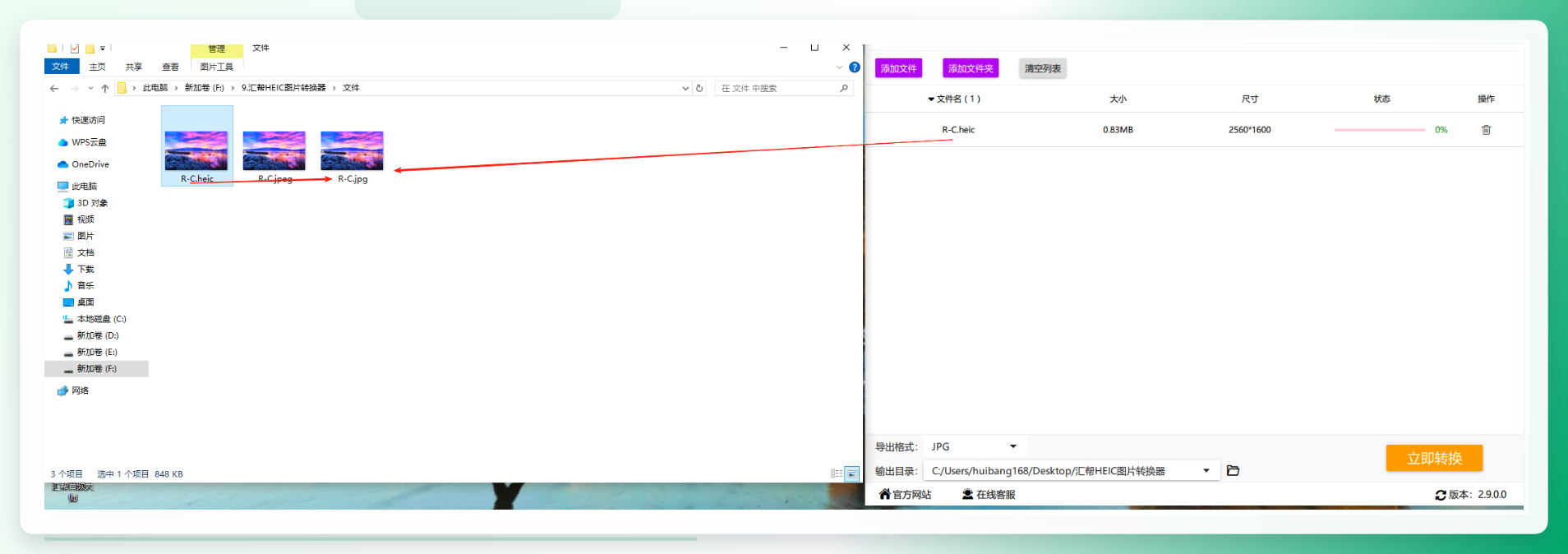Open Explorer help question mark icon
The image size is (1568, 554).
point(855,67)
